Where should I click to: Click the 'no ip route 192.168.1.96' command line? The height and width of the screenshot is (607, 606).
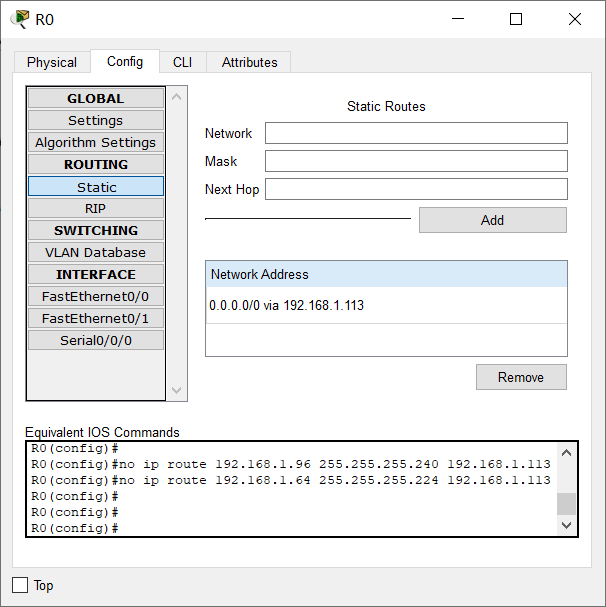click(x=291, y=464)
